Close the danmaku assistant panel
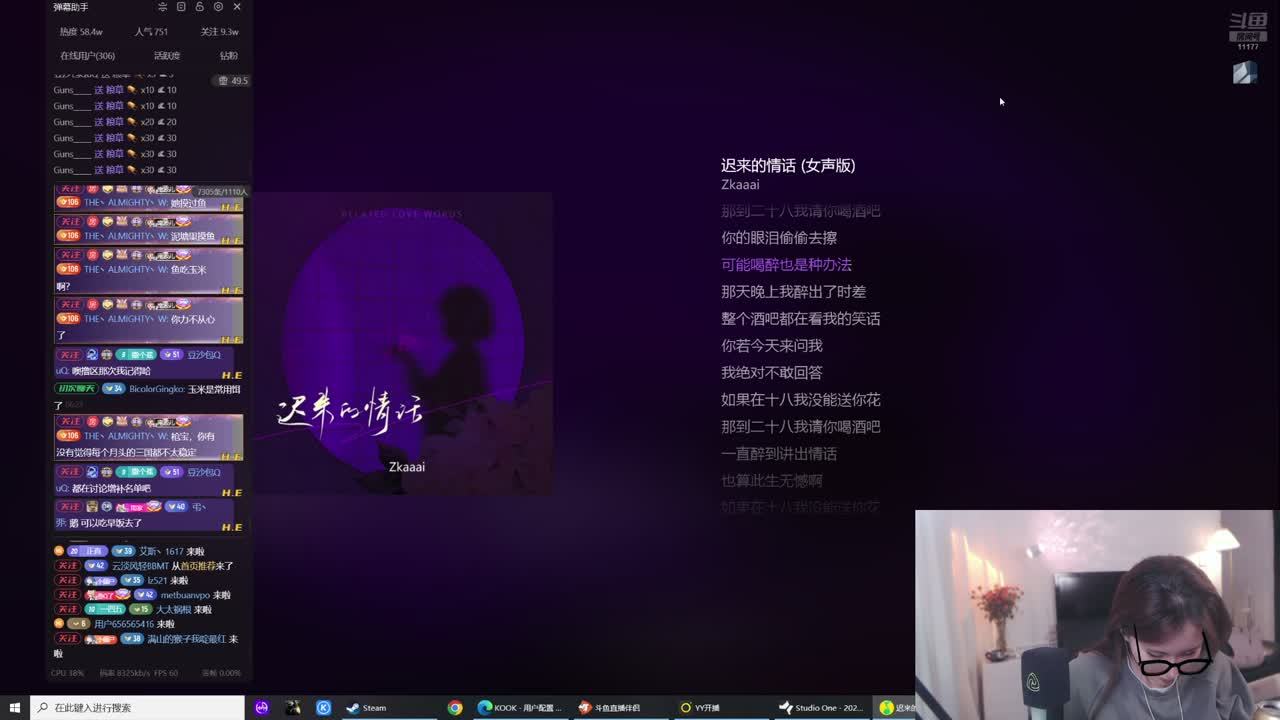 tap(237, 7)
